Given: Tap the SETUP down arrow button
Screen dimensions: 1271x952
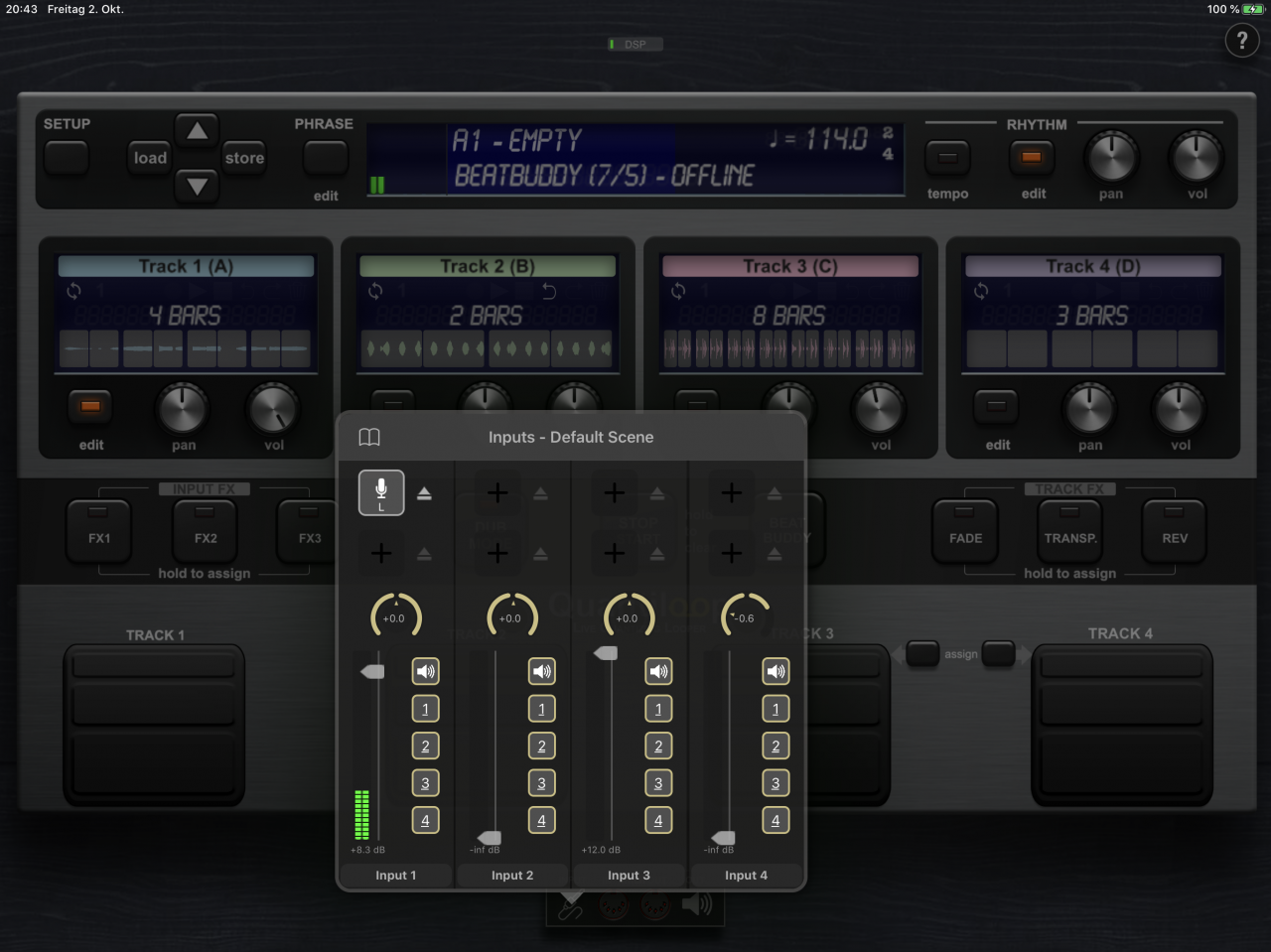Looking at the screenshot, I should (x=198, y=186).
